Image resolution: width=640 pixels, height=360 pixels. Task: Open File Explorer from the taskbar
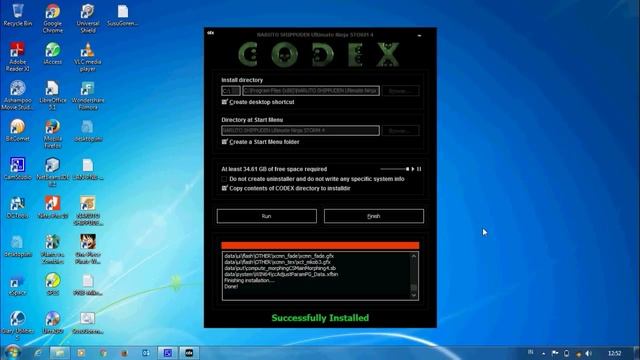pos(60,353)
